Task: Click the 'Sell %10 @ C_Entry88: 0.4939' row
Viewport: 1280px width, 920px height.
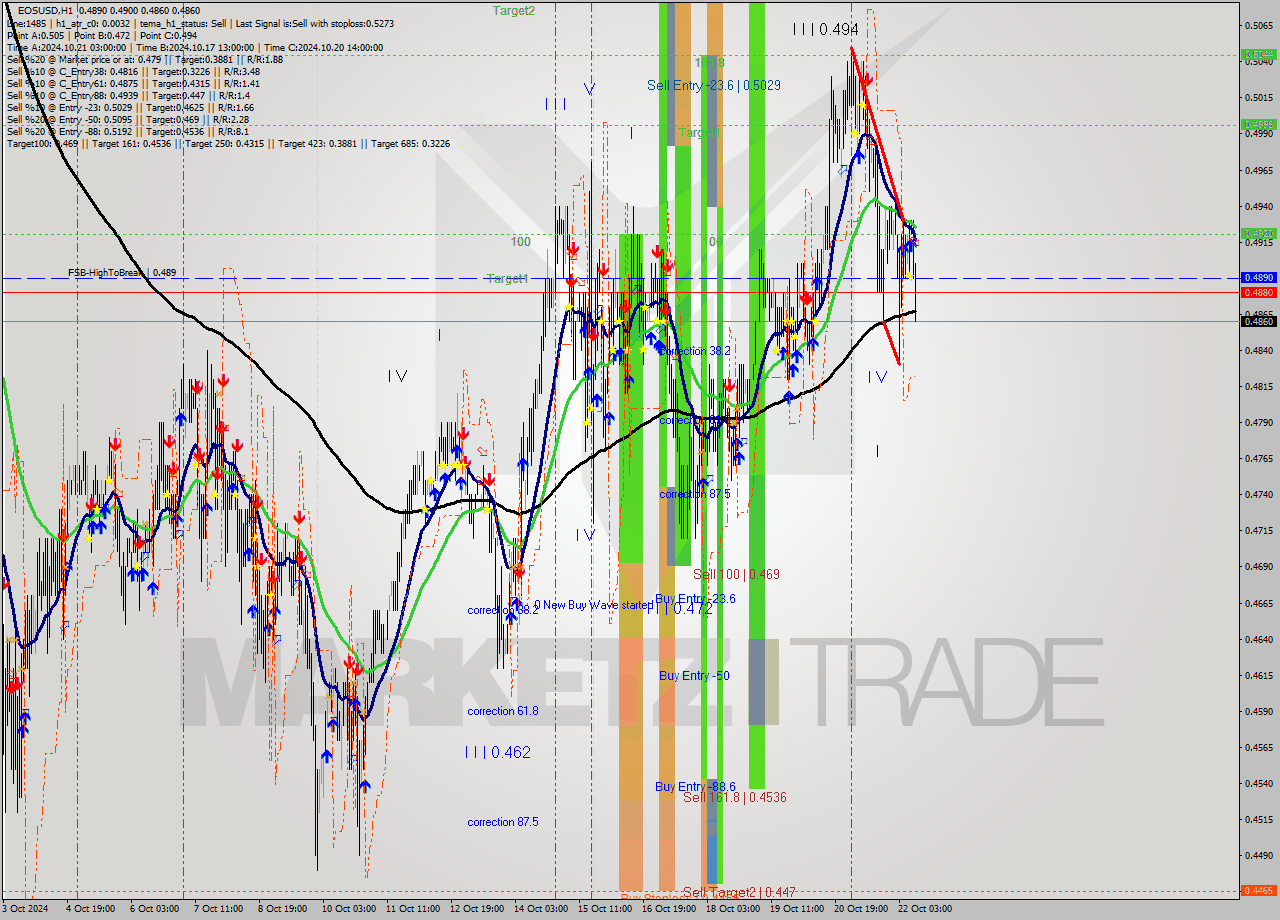Action: coord(128,95)
